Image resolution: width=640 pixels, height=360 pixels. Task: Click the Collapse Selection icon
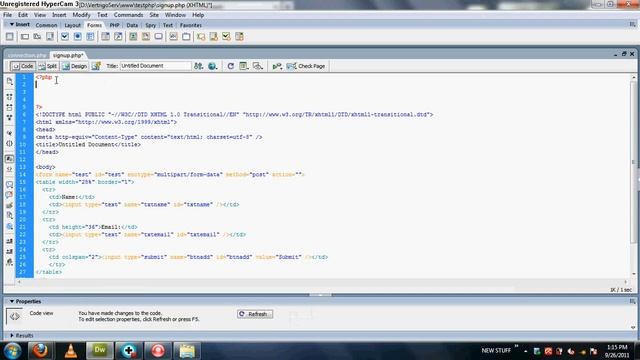point(9,107)
